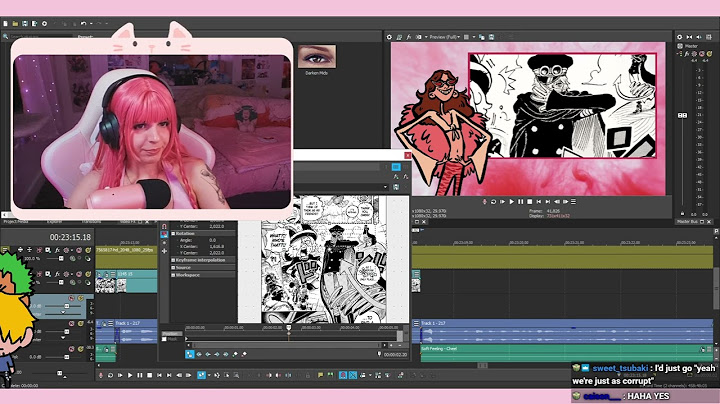Mute the first video track

tap(79, 250)
